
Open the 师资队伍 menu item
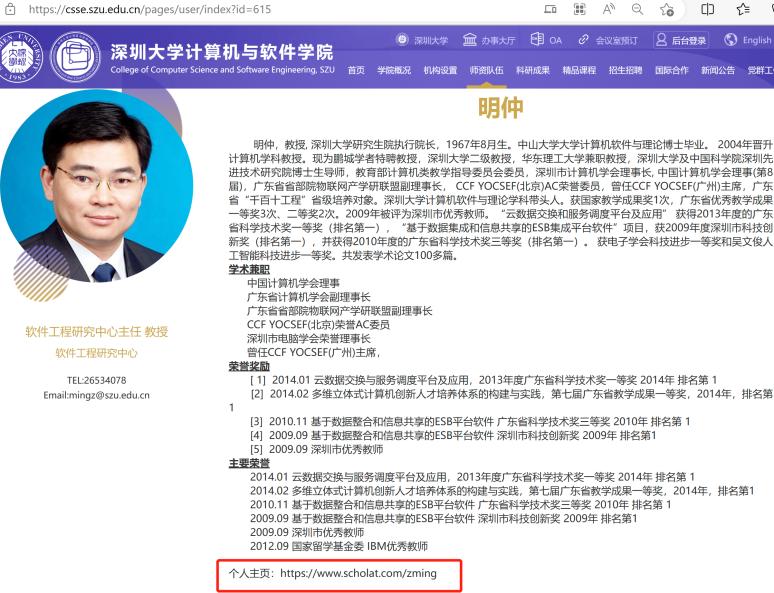click(486, 70)
